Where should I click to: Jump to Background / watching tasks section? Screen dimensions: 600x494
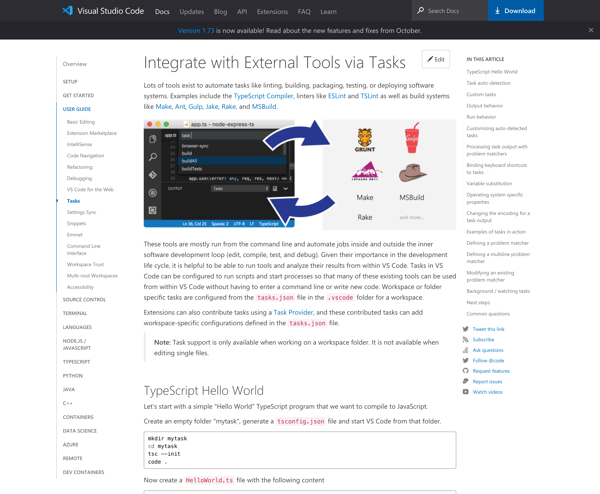coord(498,291)
